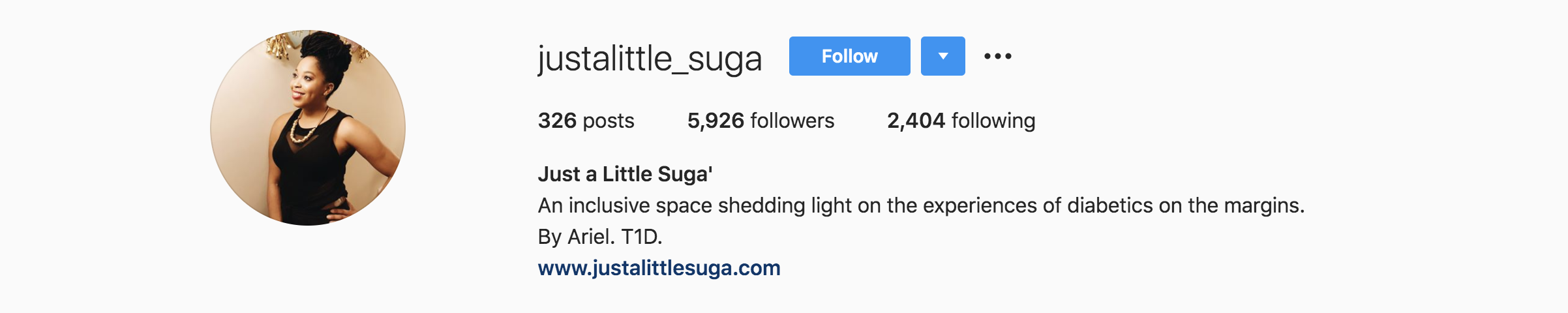Expand suggested accounts with the blue arrow button
The image size is (1568, 313).
pos(942,56)
